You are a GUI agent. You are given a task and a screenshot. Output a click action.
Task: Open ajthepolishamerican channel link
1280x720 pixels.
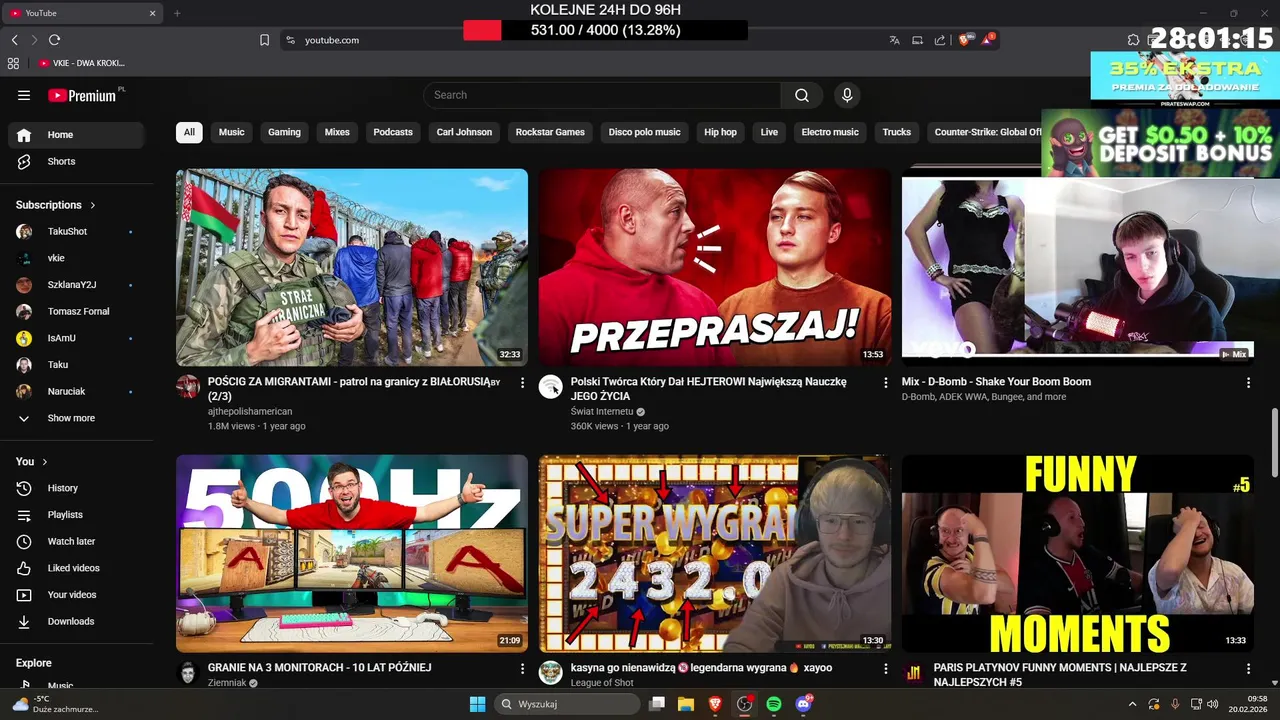tap(250, 411)
